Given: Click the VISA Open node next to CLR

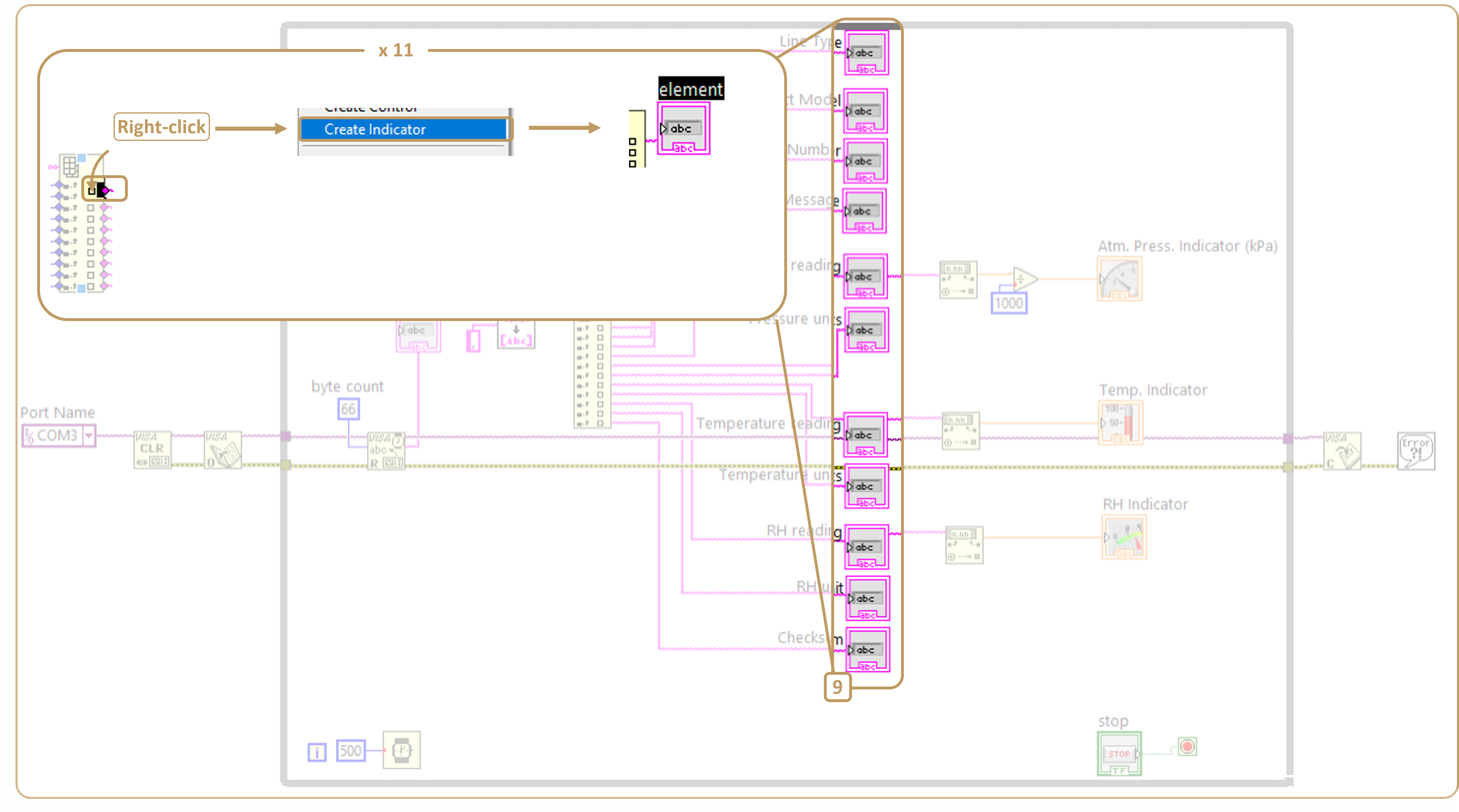Looking at the screenshot, I should coord(223,450).
